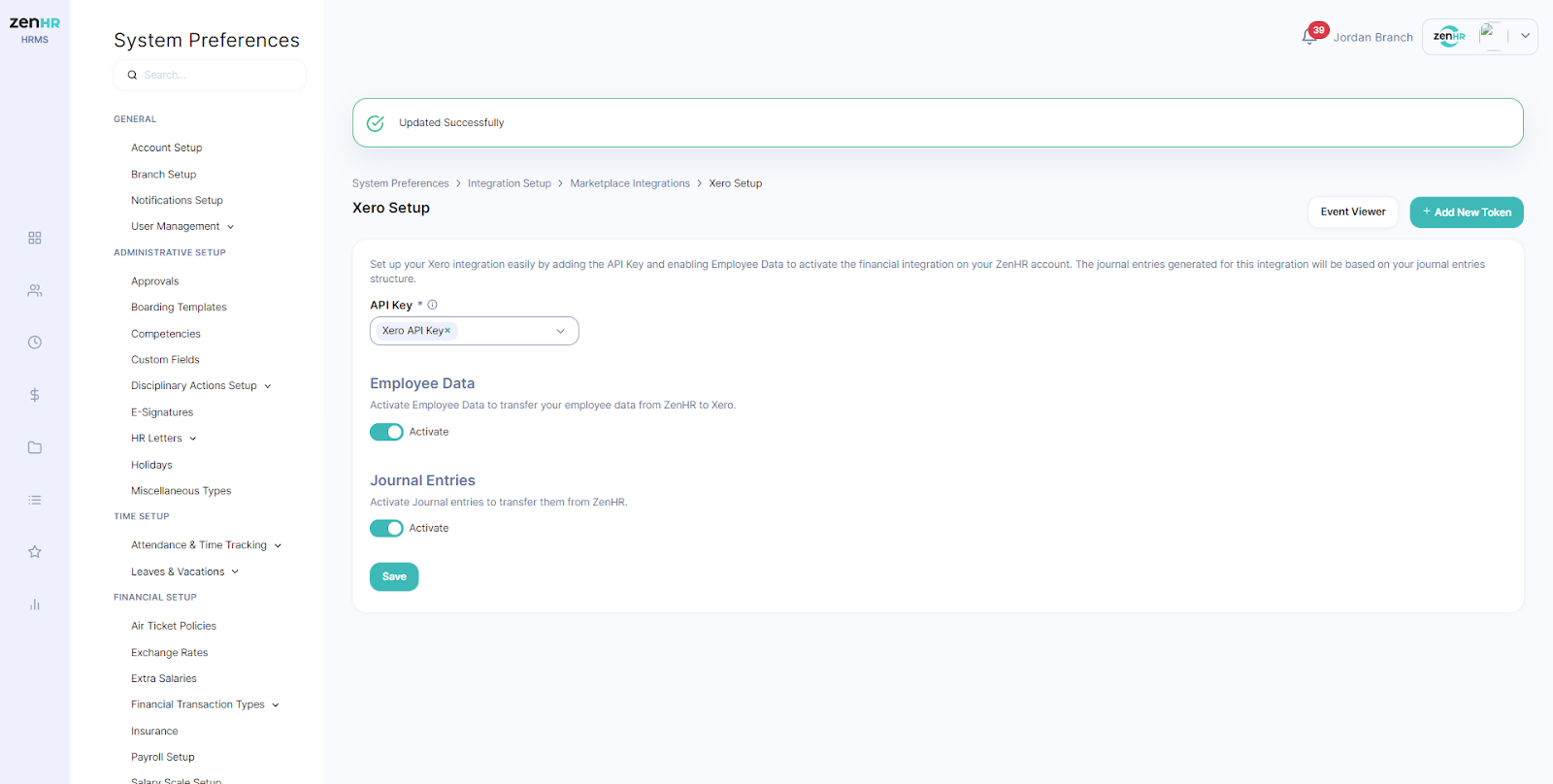
Task: Go to Marketplace Integrations breadcrumb
Action: pyautogui.click(x=630, y=183)
